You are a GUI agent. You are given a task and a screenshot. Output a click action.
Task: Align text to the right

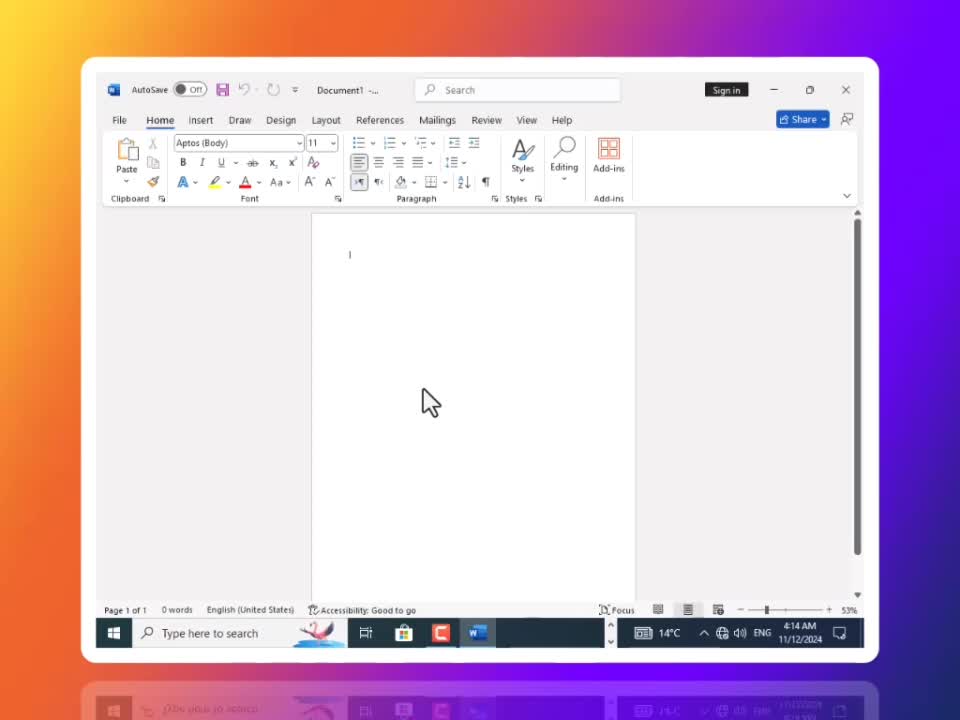point(399,162)
